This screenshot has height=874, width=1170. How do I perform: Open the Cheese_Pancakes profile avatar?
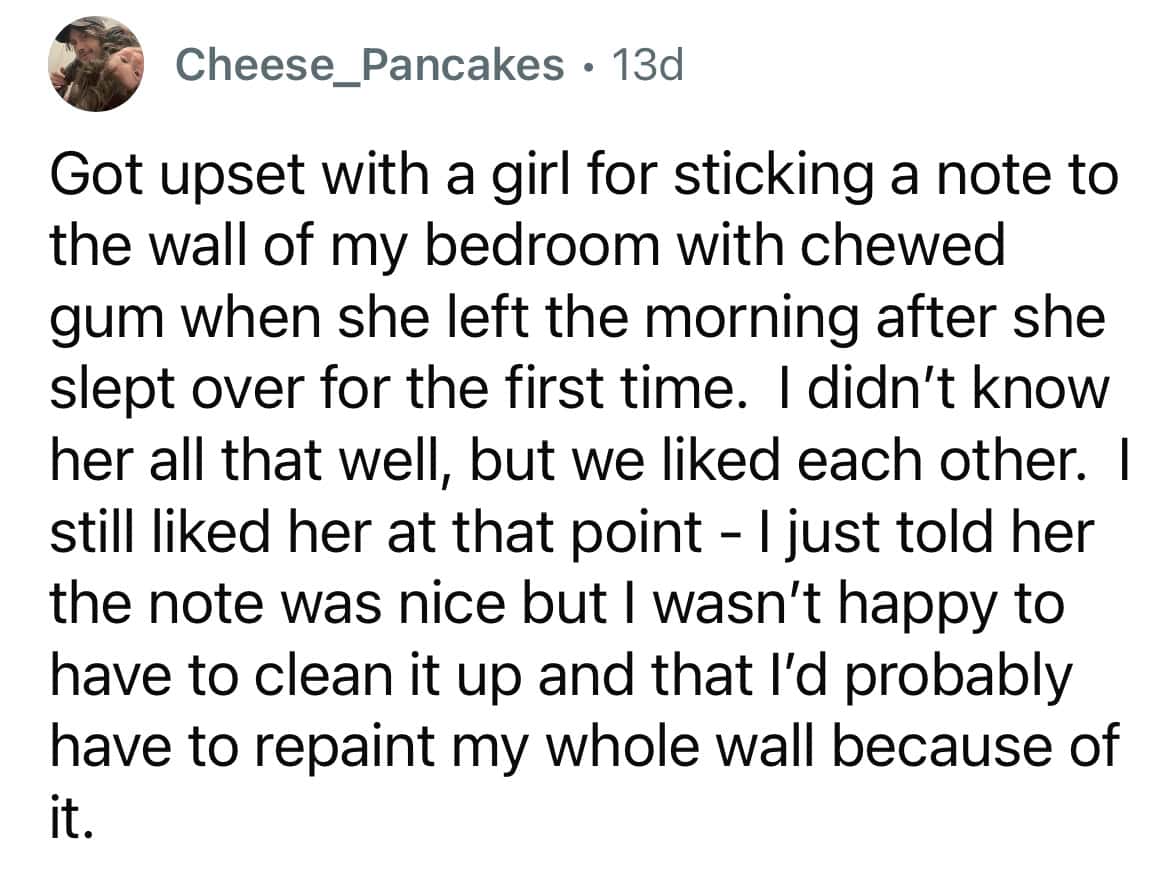[x=96, y=64]
